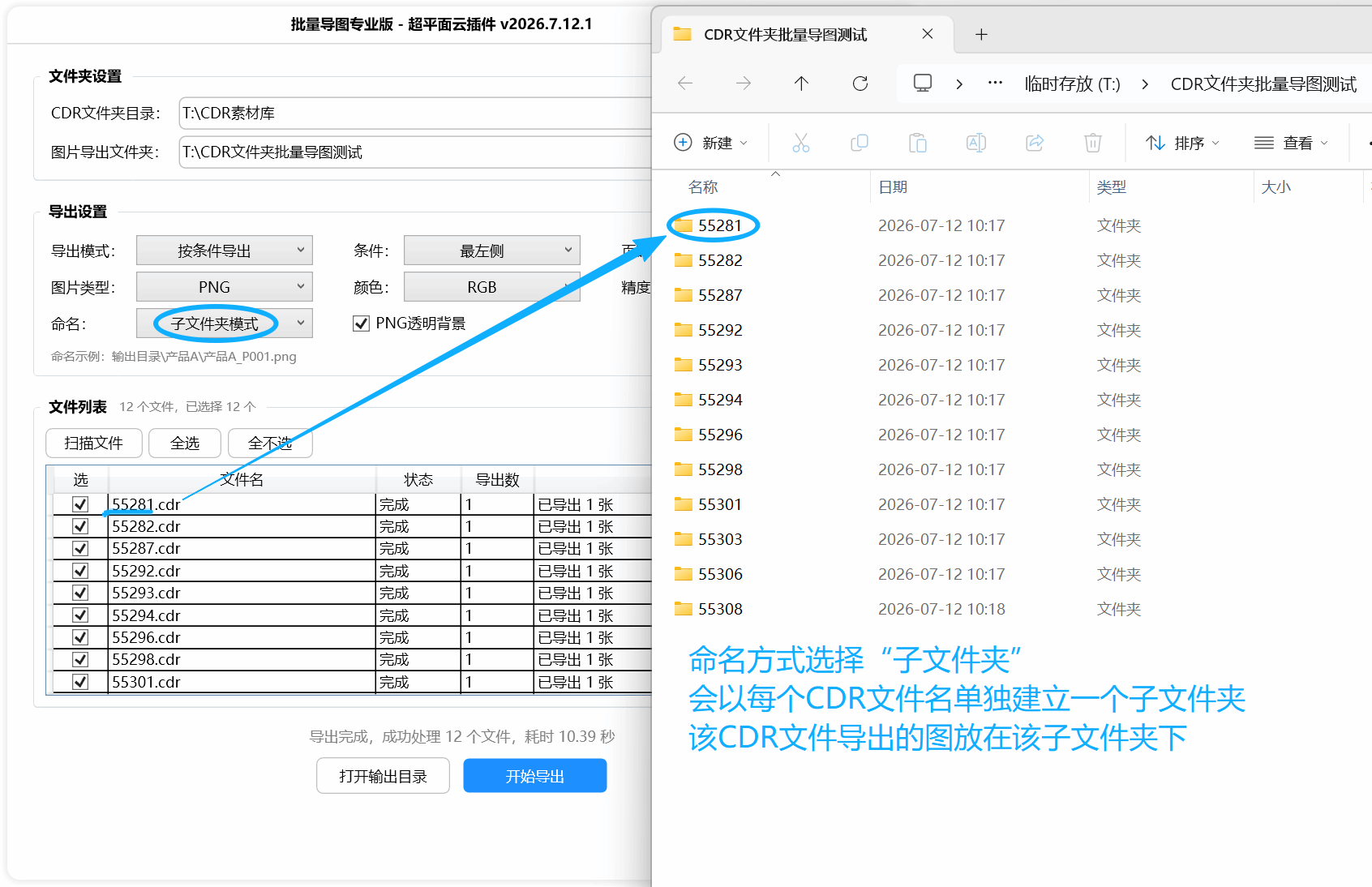Viewport: 1372px width, 887px height.
Task: Uncheck the 55293.cdr row checkbox
Action: [x=80, y=593]
